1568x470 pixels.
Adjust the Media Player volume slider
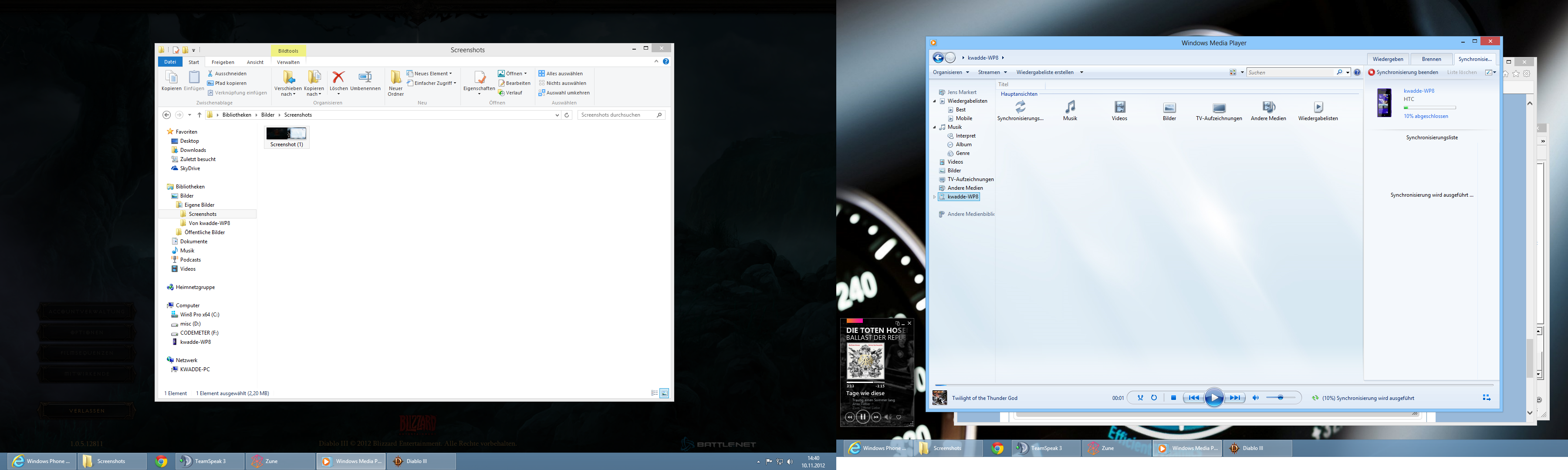click(1281, 398)
